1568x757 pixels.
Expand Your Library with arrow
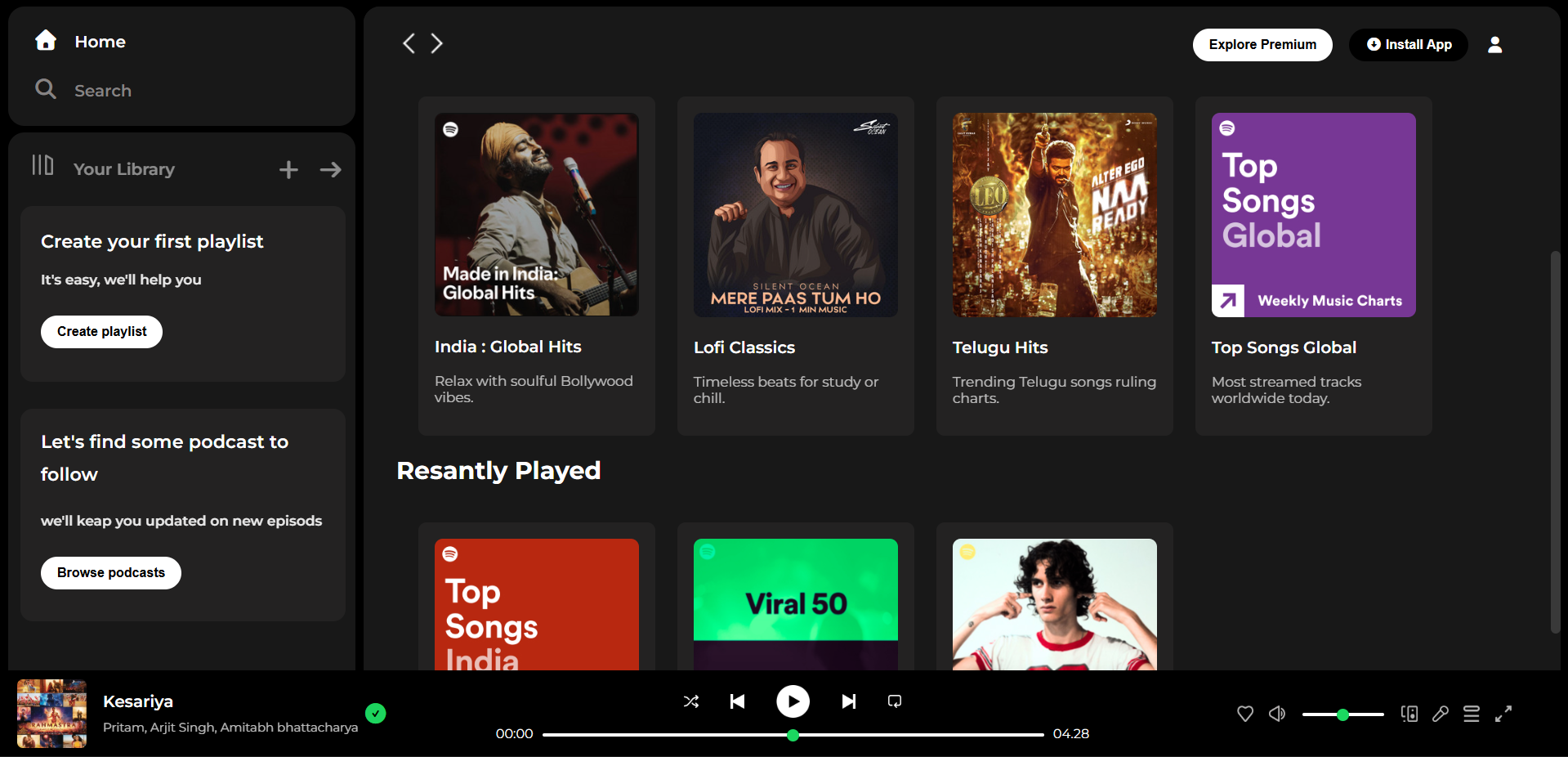click(x=331, y=170)
